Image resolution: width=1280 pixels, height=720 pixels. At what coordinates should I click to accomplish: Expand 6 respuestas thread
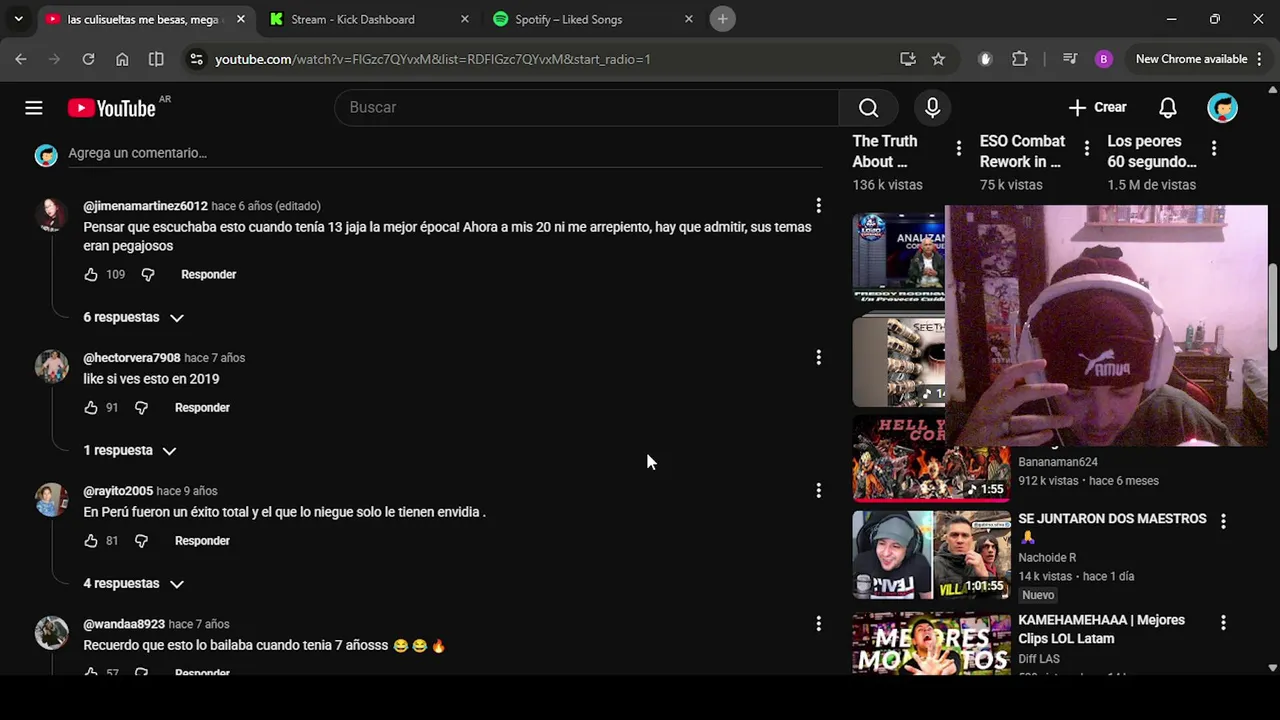(133, 317)
